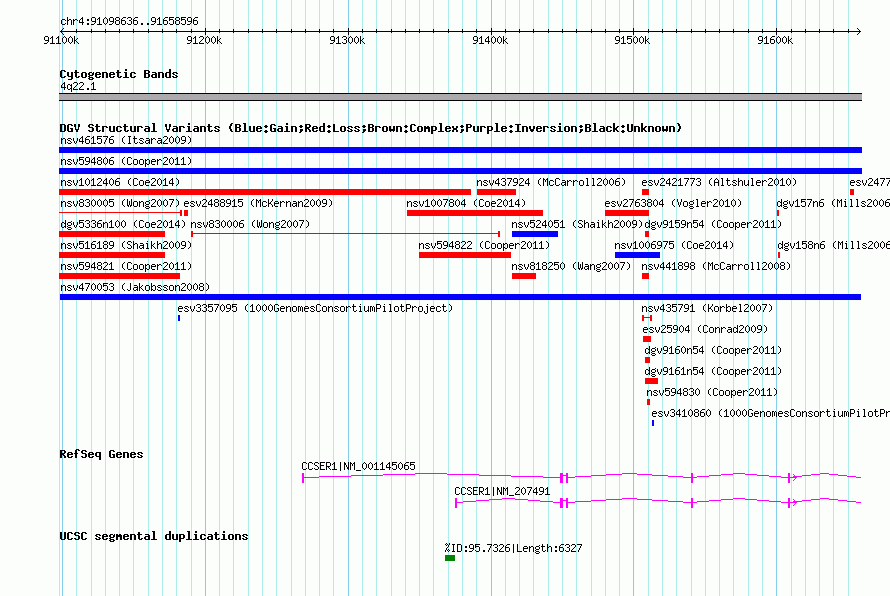The image size is (890, 596).
Task: Click the 91100k ruler position
Action: [x=61, y=40]
